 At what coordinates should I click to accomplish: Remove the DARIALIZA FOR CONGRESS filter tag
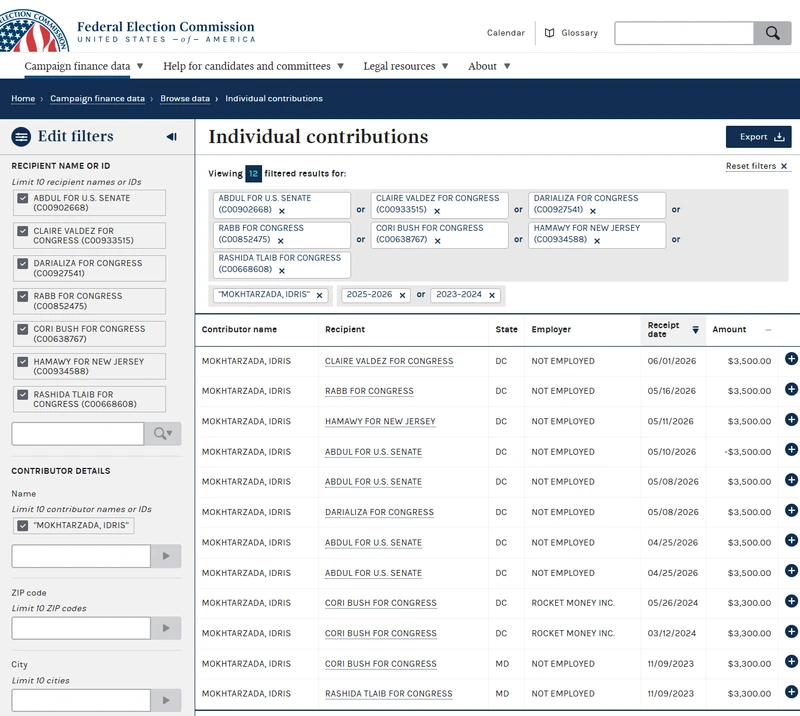(x=593, y=211)
